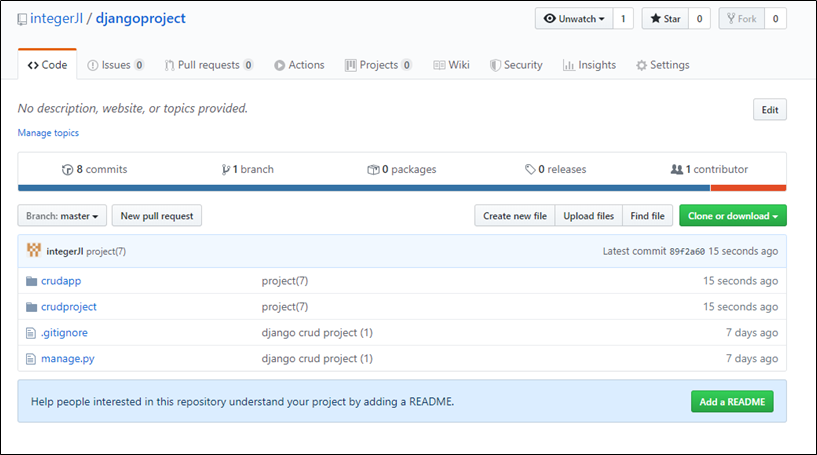Click the .gitignore file icon

pos(31,333)
